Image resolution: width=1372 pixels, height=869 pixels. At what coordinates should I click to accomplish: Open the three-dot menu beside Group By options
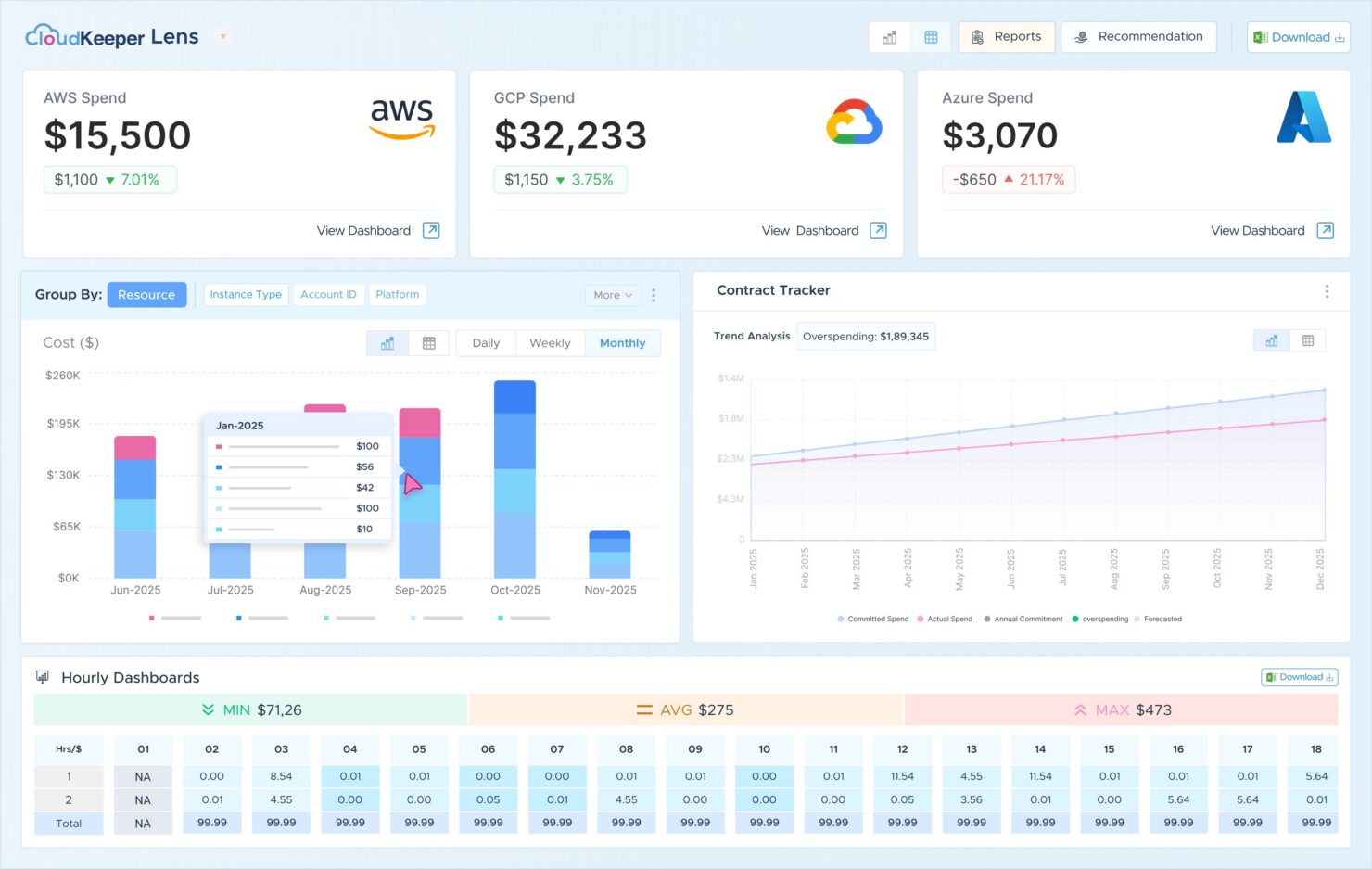click(654, 295)
